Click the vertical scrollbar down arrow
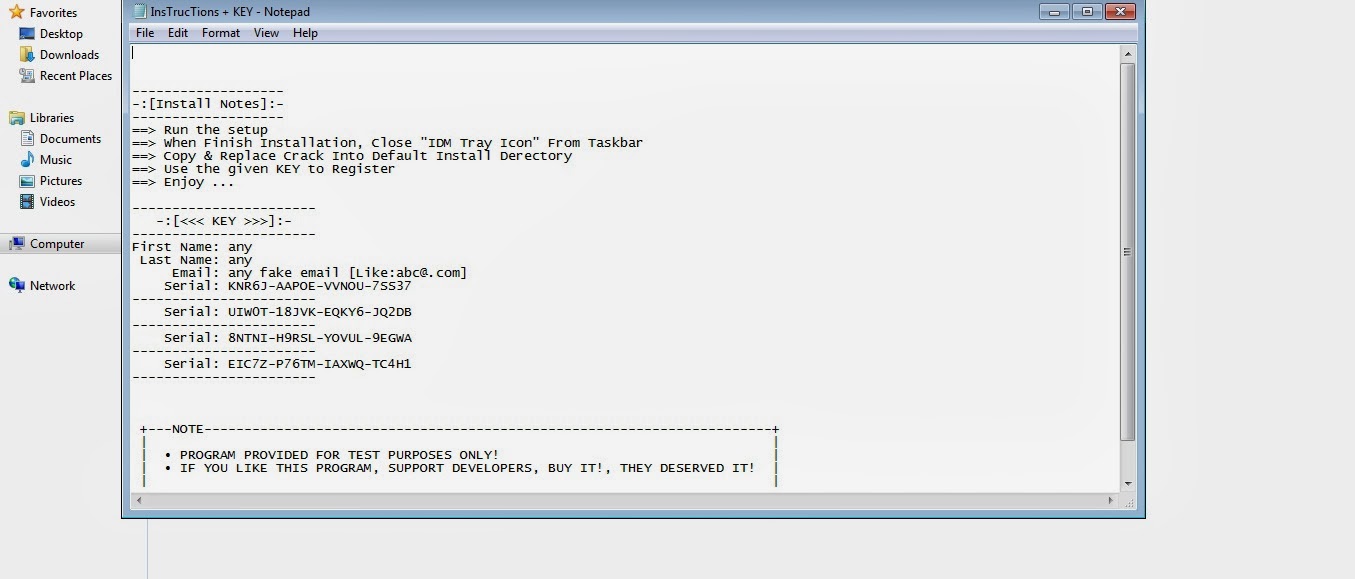 click(1128, 484)
